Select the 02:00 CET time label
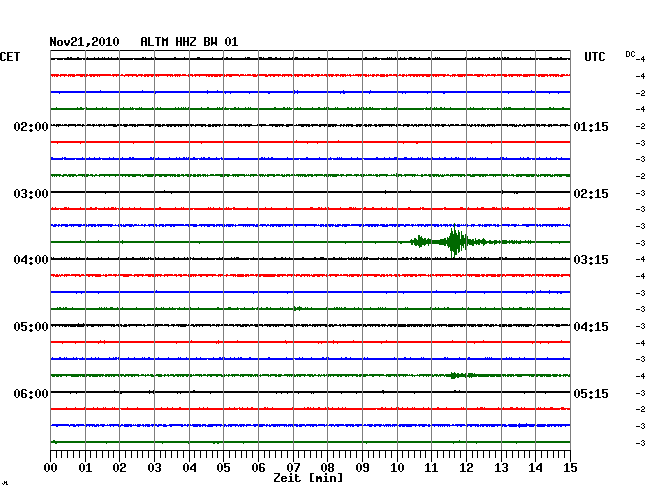Viewport: 650px width, 494px height. click(x=31, y=127)
